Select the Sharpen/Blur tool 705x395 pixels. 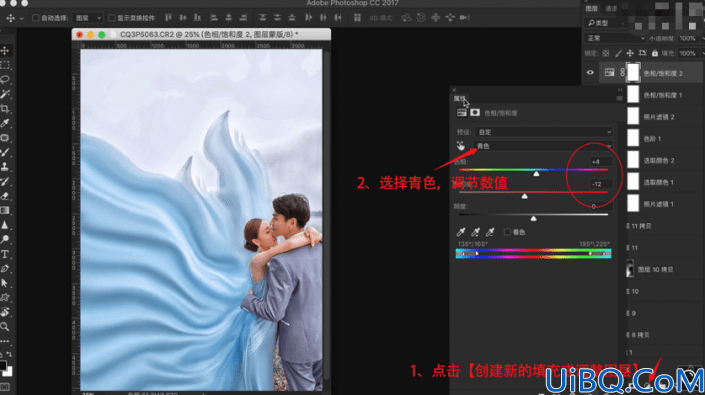pyautogui.click(x=5, y=225)
